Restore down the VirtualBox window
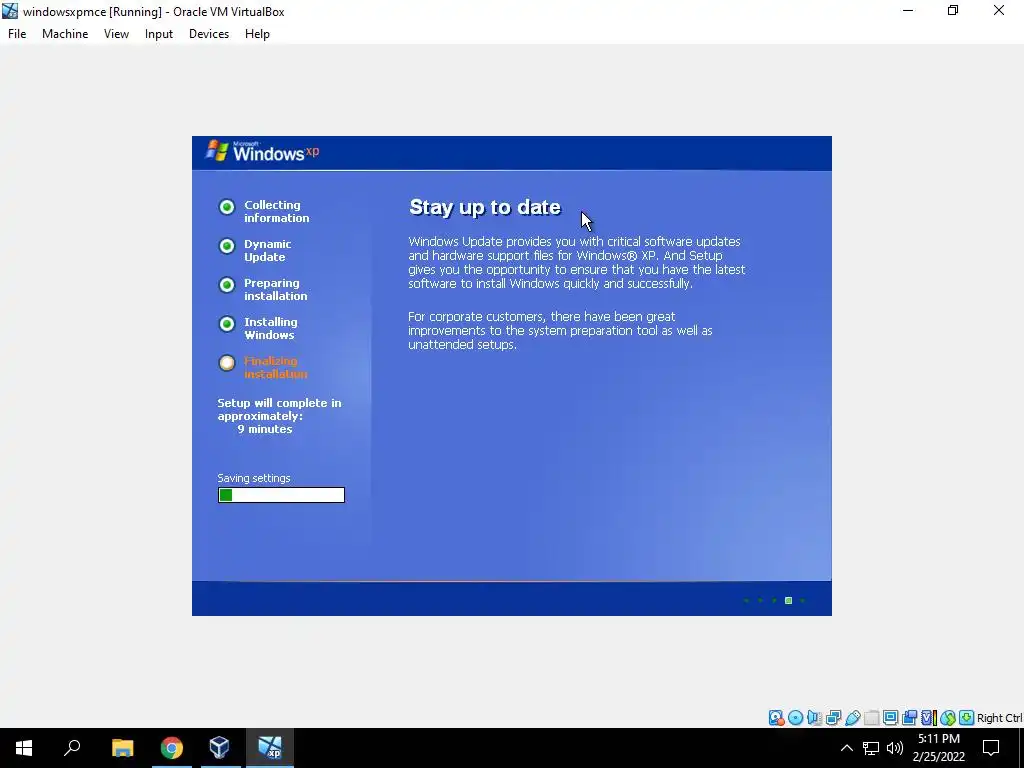The height and width of the screenshot is (768, 1024). coord(953,11)
